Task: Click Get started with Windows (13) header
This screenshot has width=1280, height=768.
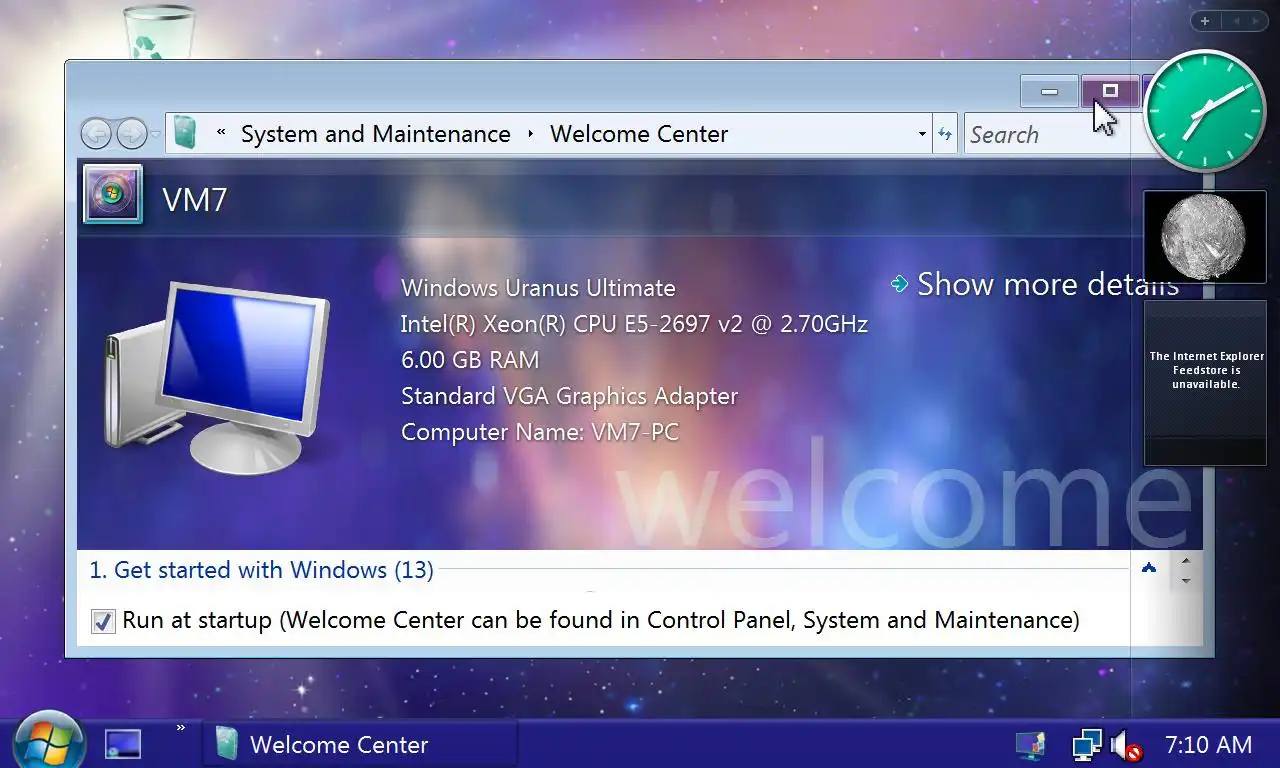Action: 262,570
